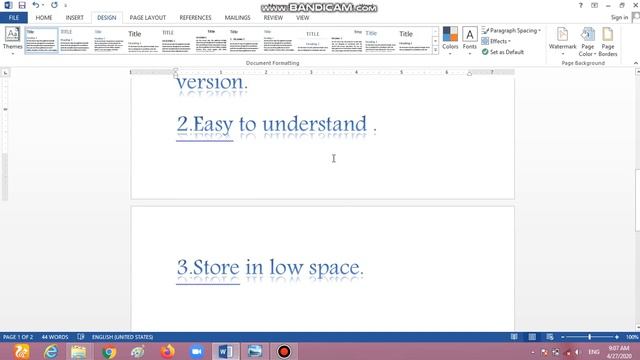This screenshot has height=360, width=640.
Task: Open Internet Explorer from the taskbar
Action: pos(51,351)
